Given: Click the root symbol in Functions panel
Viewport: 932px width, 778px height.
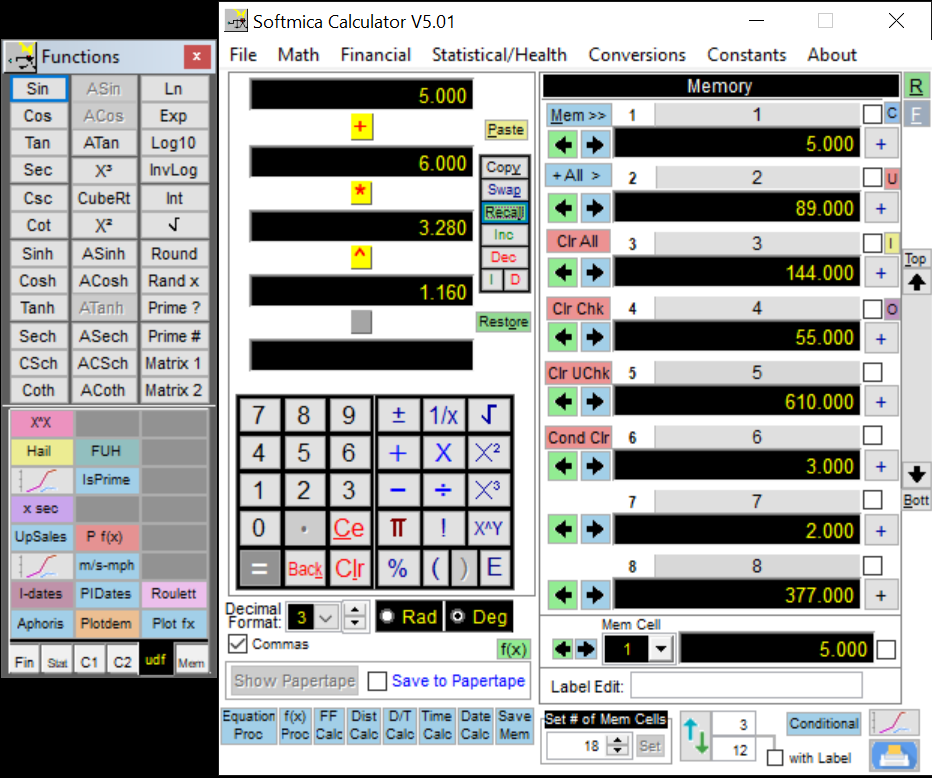Looking at the screenshot, I should tap(174, 225).
